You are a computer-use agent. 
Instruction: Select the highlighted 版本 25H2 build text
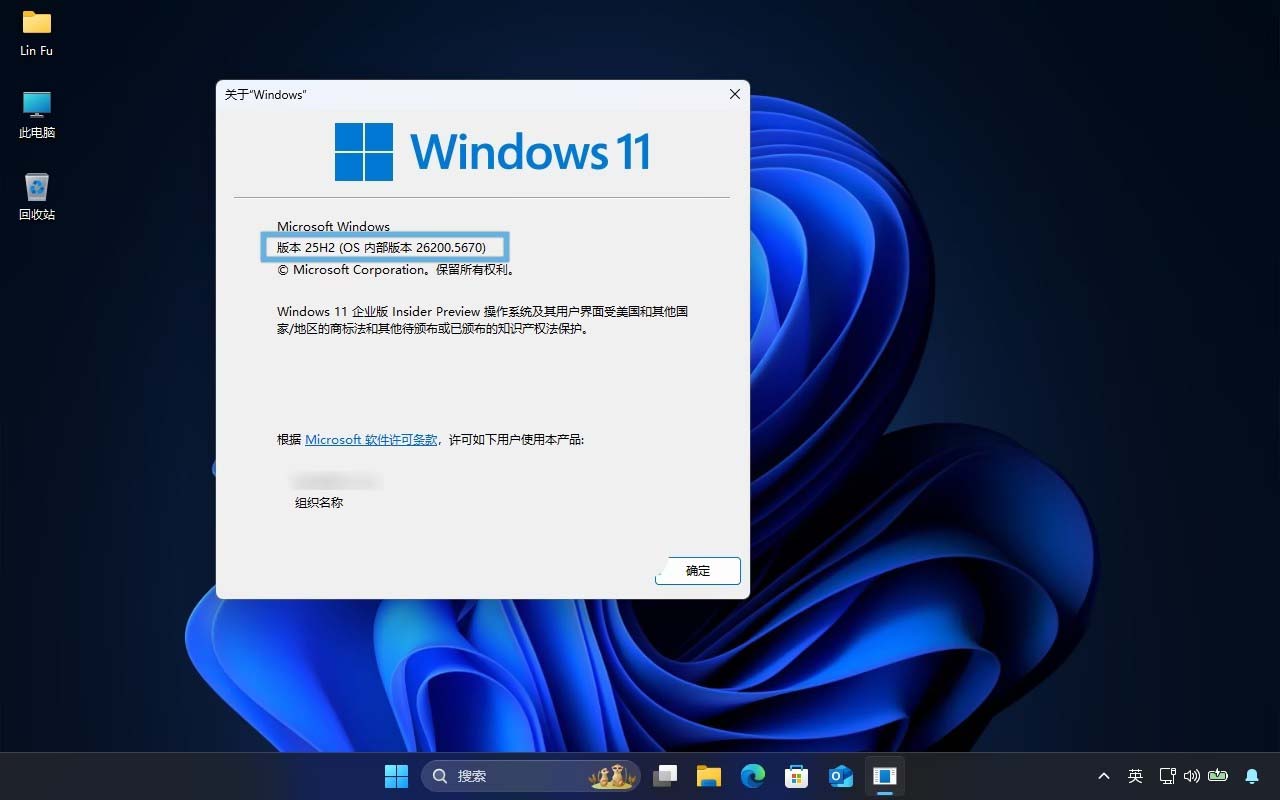[384, 247]
